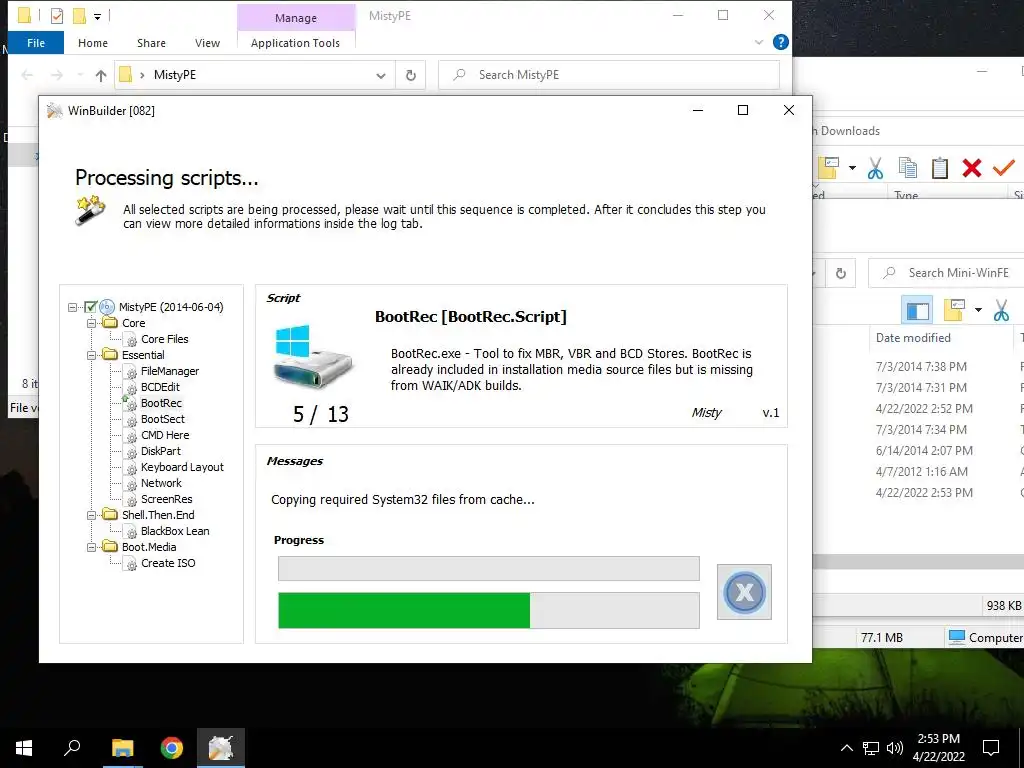Click the gear icon beside Network script
Screen dimensions: 1024x768
[x=131, y=483]
